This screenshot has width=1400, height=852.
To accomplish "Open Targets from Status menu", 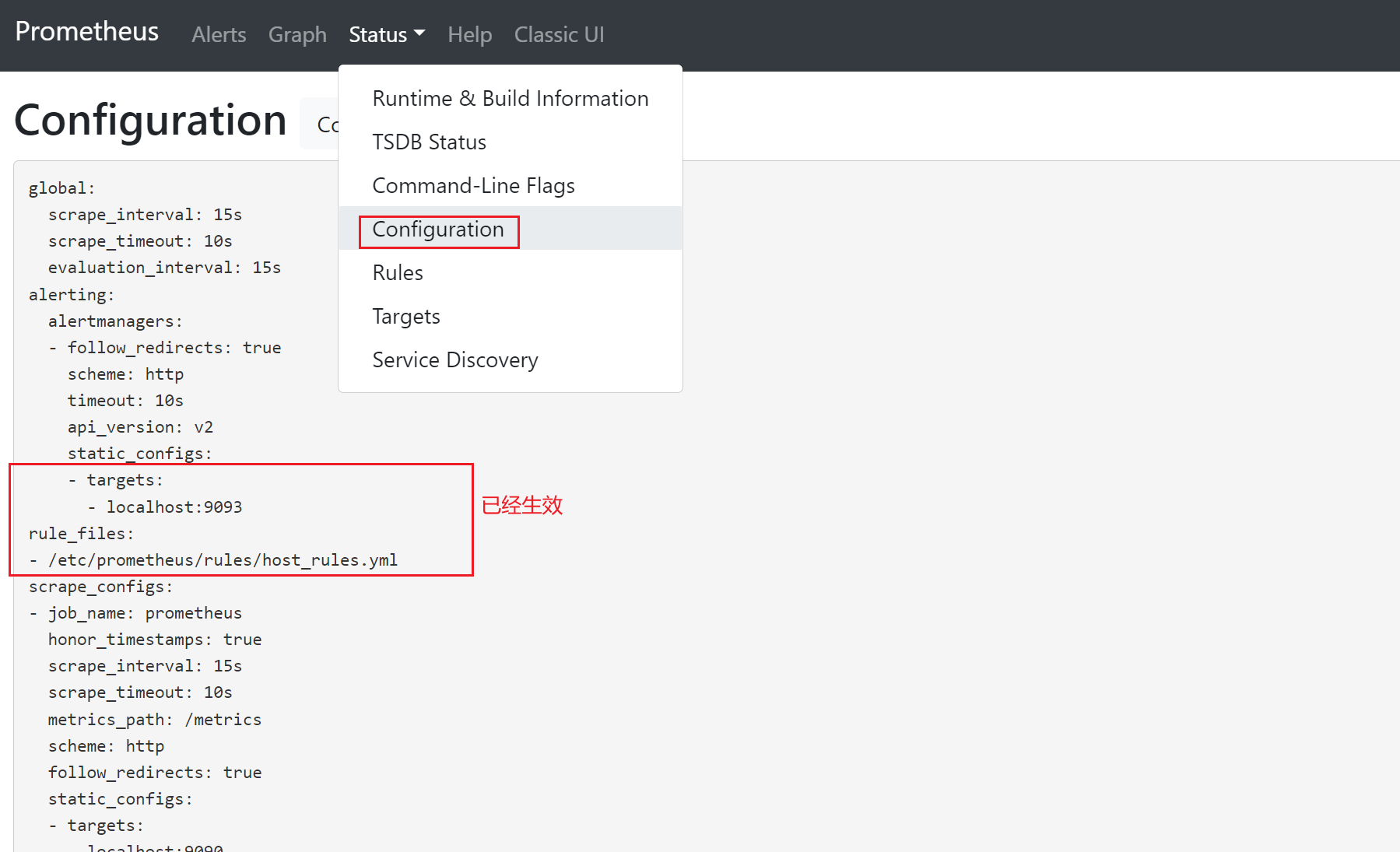I will [511, 317].
